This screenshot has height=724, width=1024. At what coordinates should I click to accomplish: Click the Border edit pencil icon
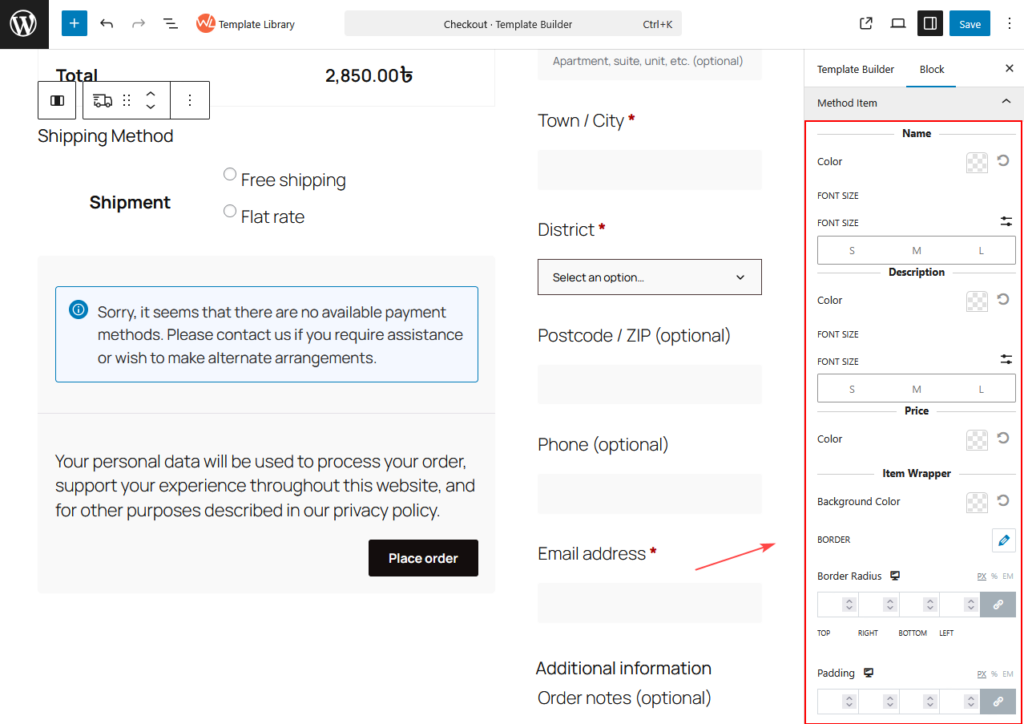[1004, 540]
